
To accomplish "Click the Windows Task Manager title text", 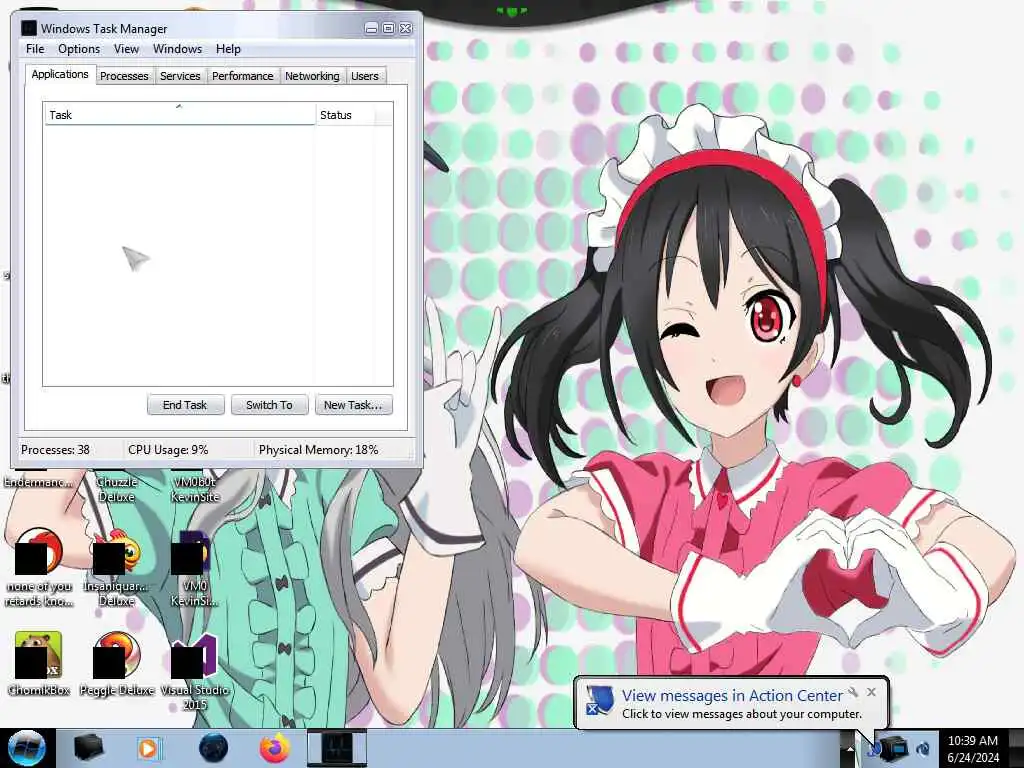I will 104,29.
